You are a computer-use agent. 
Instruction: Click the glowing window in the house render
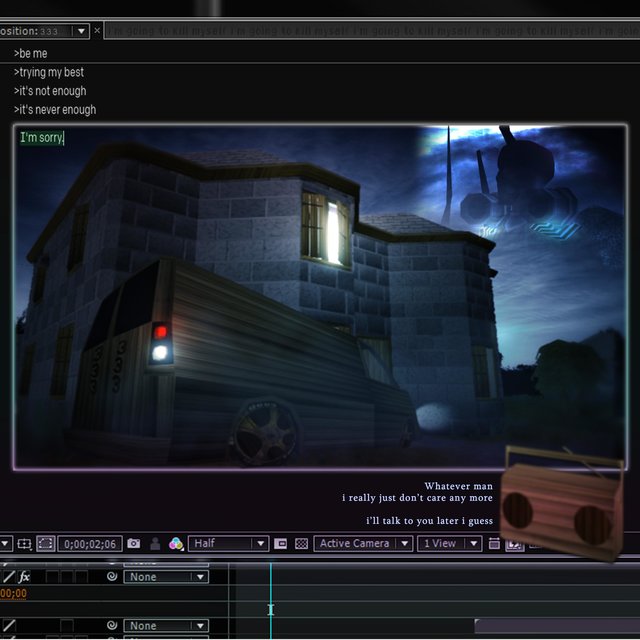tap(333, 233)
